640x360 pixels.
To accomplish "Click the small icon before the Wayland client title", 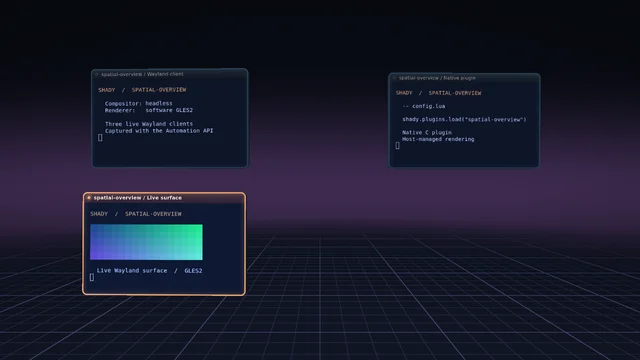I will click(97, 74).
